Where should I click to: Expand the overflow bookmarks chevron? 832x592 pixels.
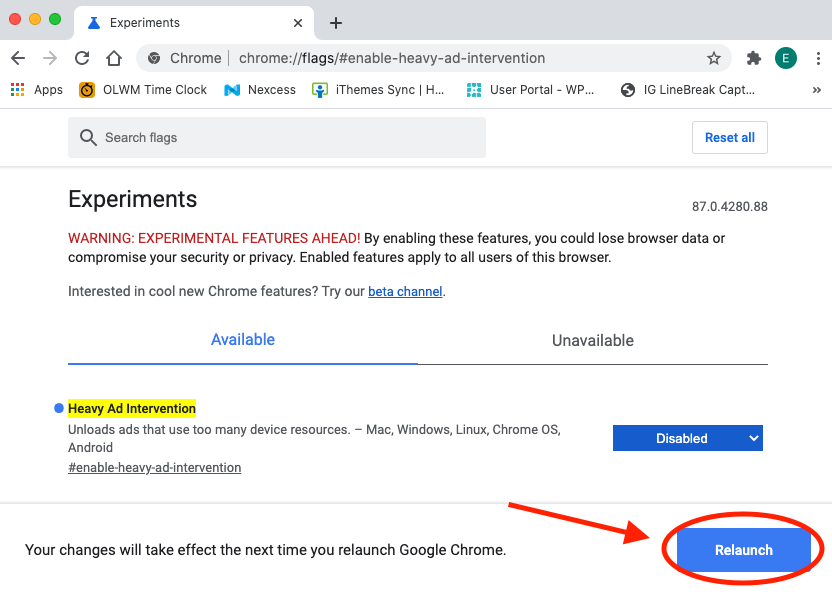pos(816,89)
